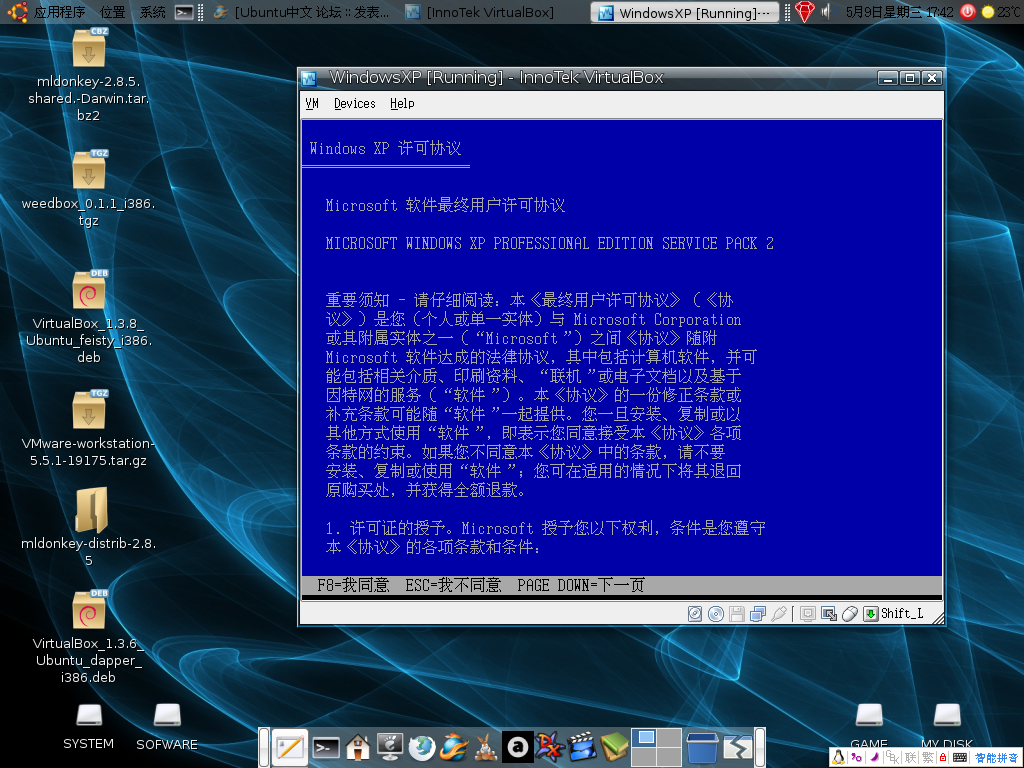Click the Shift_L host key label
The image size is (1024, 768).
click(902, 614)
